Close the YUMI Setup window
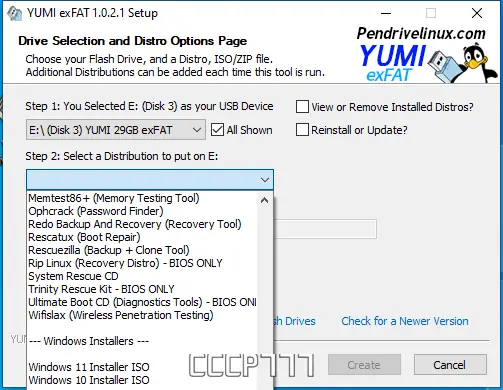 click(477, 14)
